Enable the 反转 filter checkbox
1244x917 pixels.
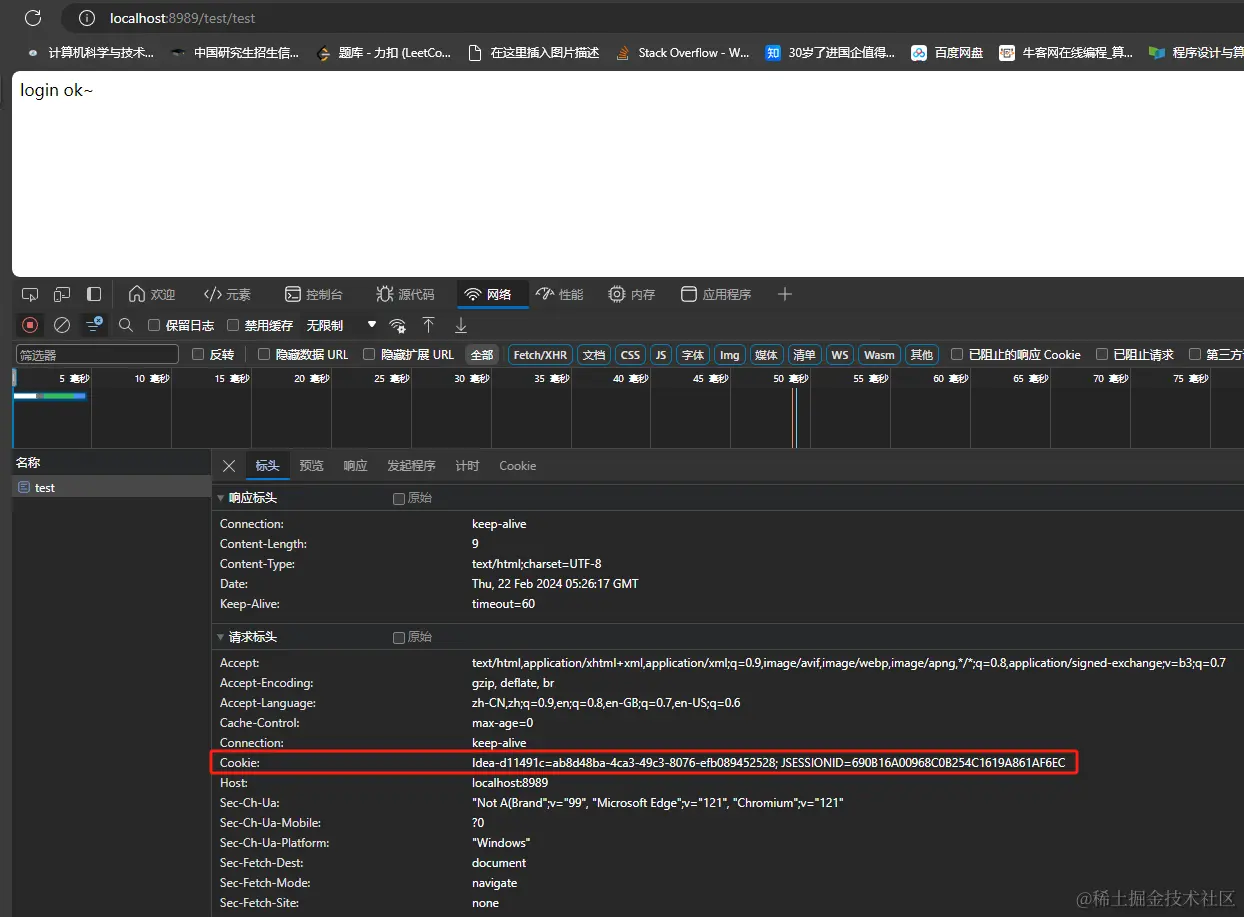198,354
